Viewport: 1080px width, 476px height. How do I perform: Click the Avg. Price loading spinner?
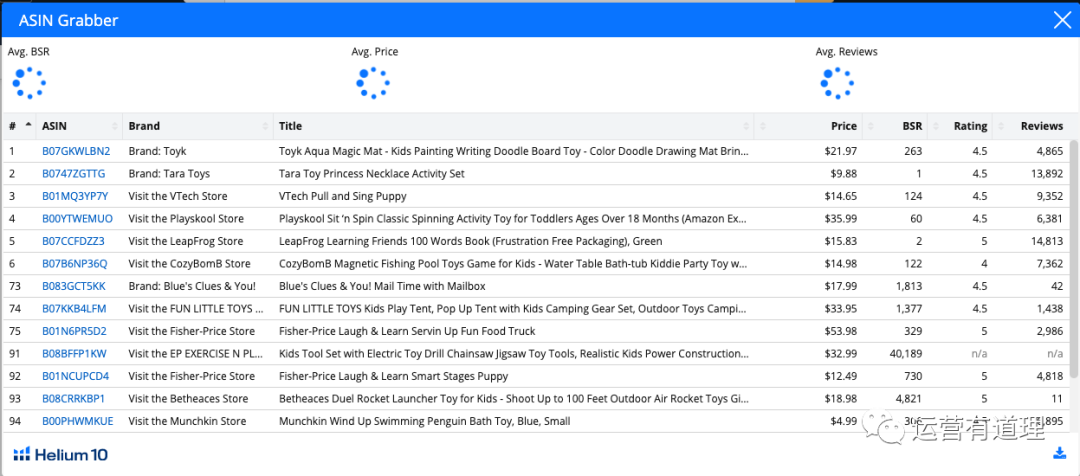pos(372,84)
